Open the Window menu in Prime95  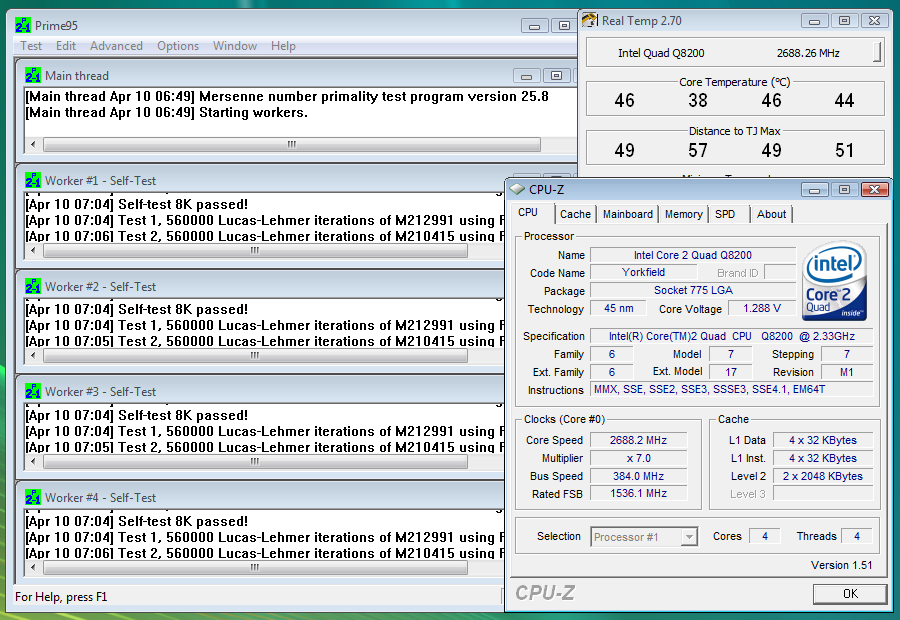pyautogui.click(x=235, y=46)
